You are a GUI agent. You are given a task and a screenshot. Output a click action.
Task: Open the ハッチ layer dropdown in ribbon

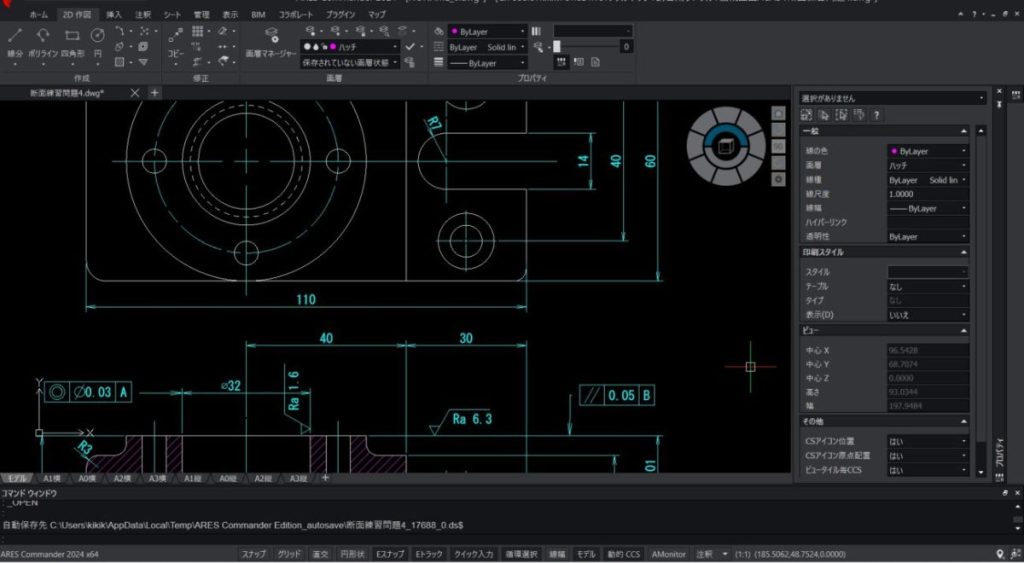coord(350,47)
